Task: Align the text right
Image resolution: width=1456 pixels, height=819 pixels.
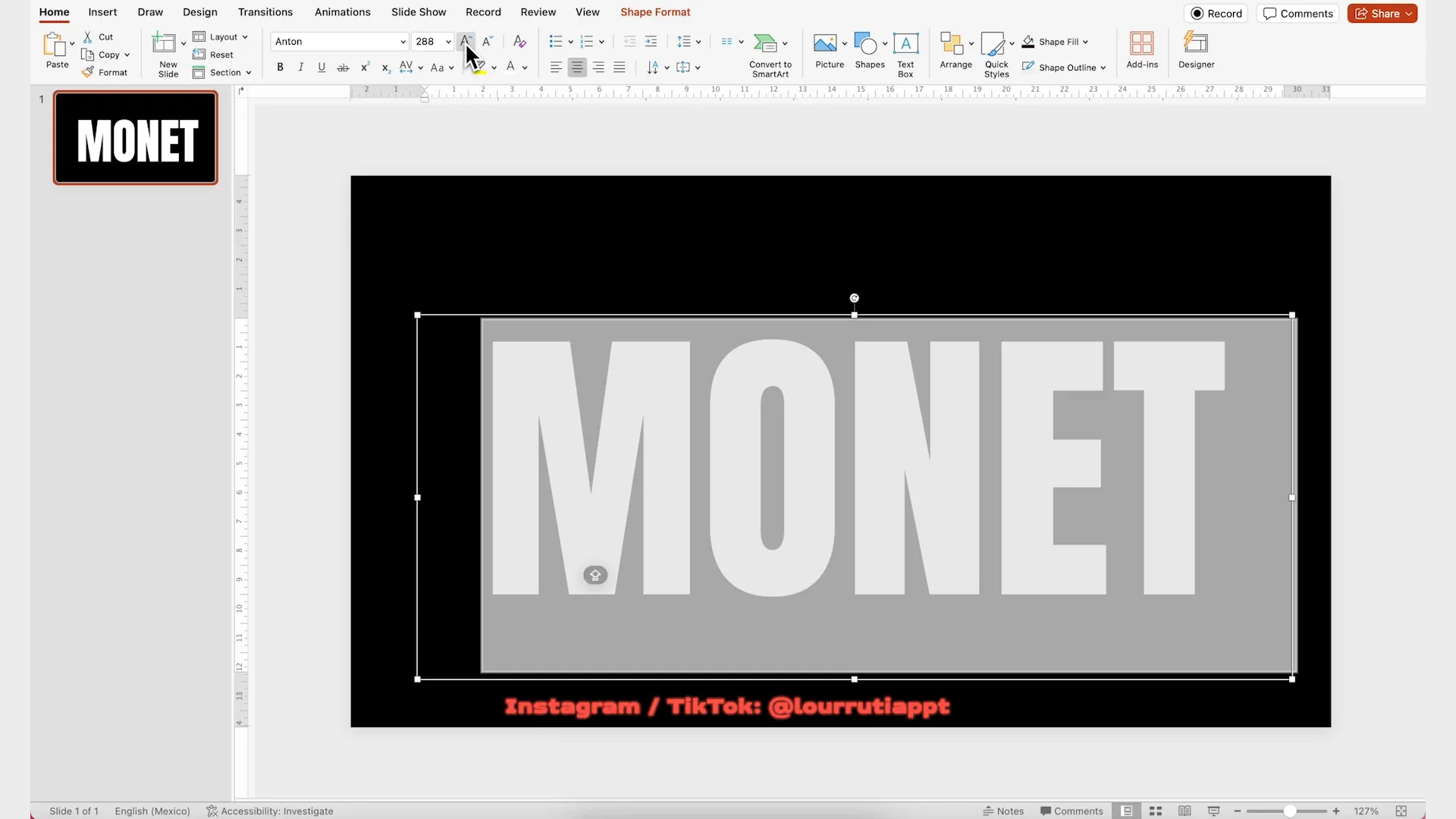Action: tap(598, 67)
